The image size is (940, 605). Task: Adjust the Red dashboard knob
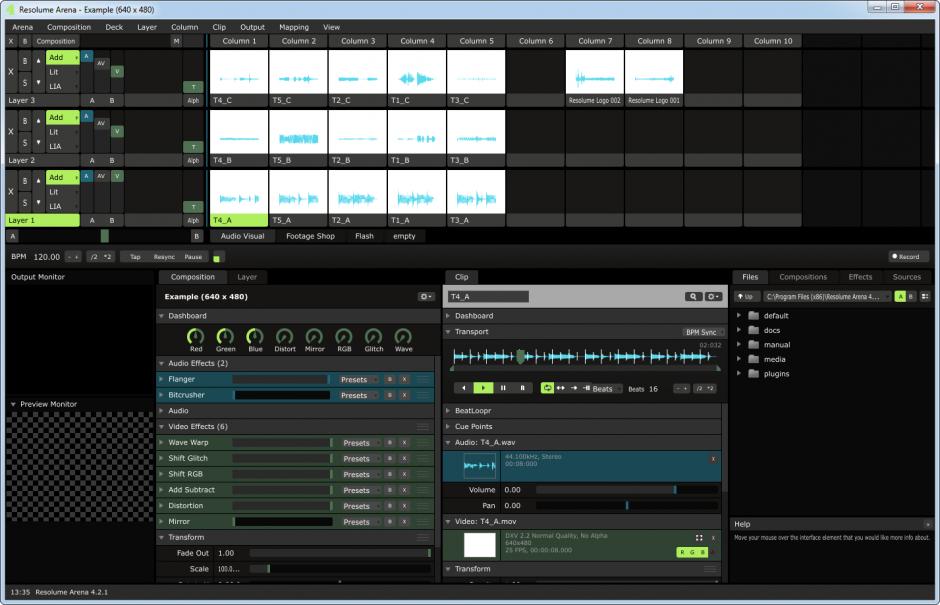point(196,336)
